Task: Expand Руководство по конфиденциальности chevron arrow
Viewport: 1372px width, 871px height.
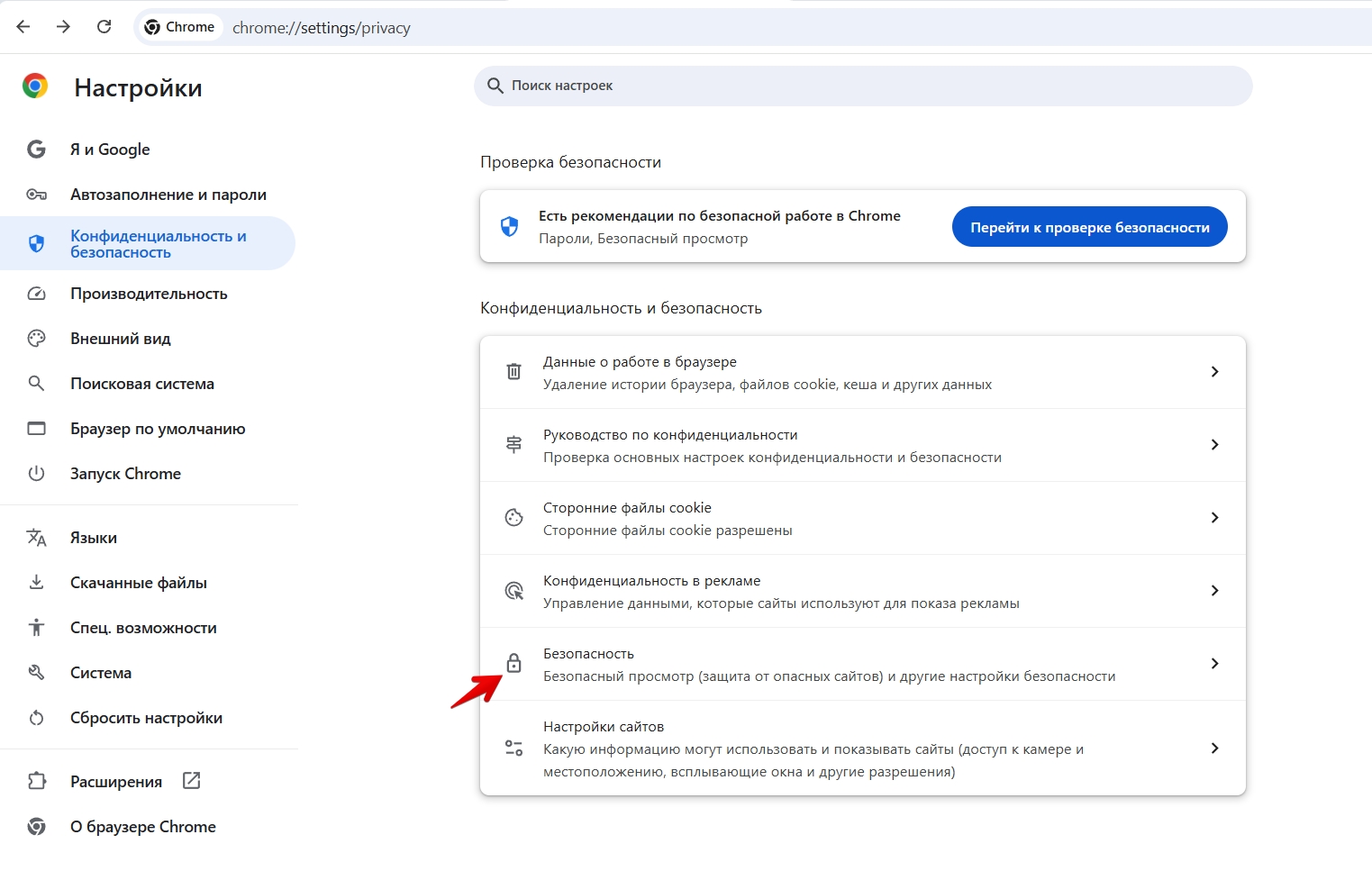Action: pyautogui.click(x=1214, y=445)
